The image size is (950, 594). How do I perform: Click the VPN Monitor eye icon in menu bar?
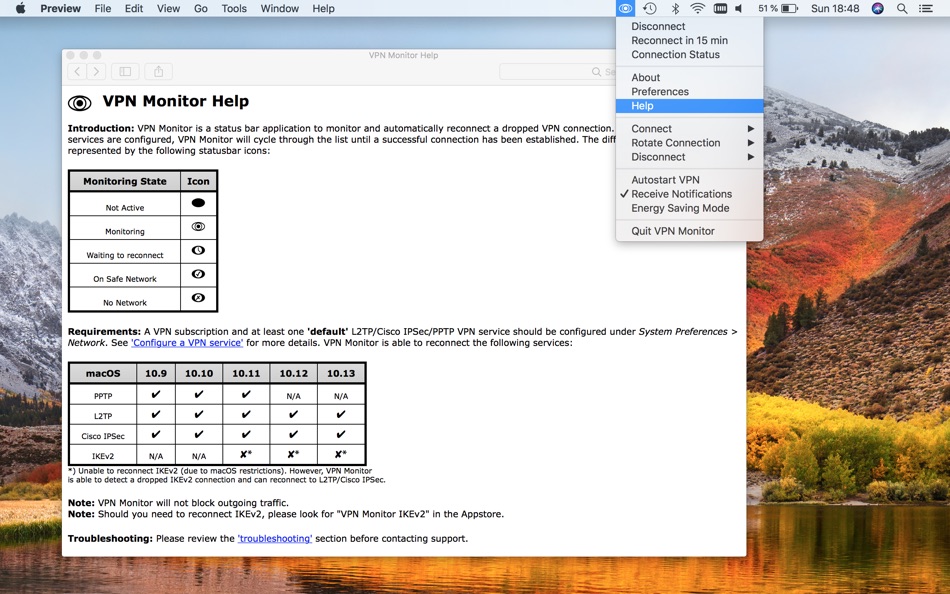pyautogui.click(x=625, y=8)
